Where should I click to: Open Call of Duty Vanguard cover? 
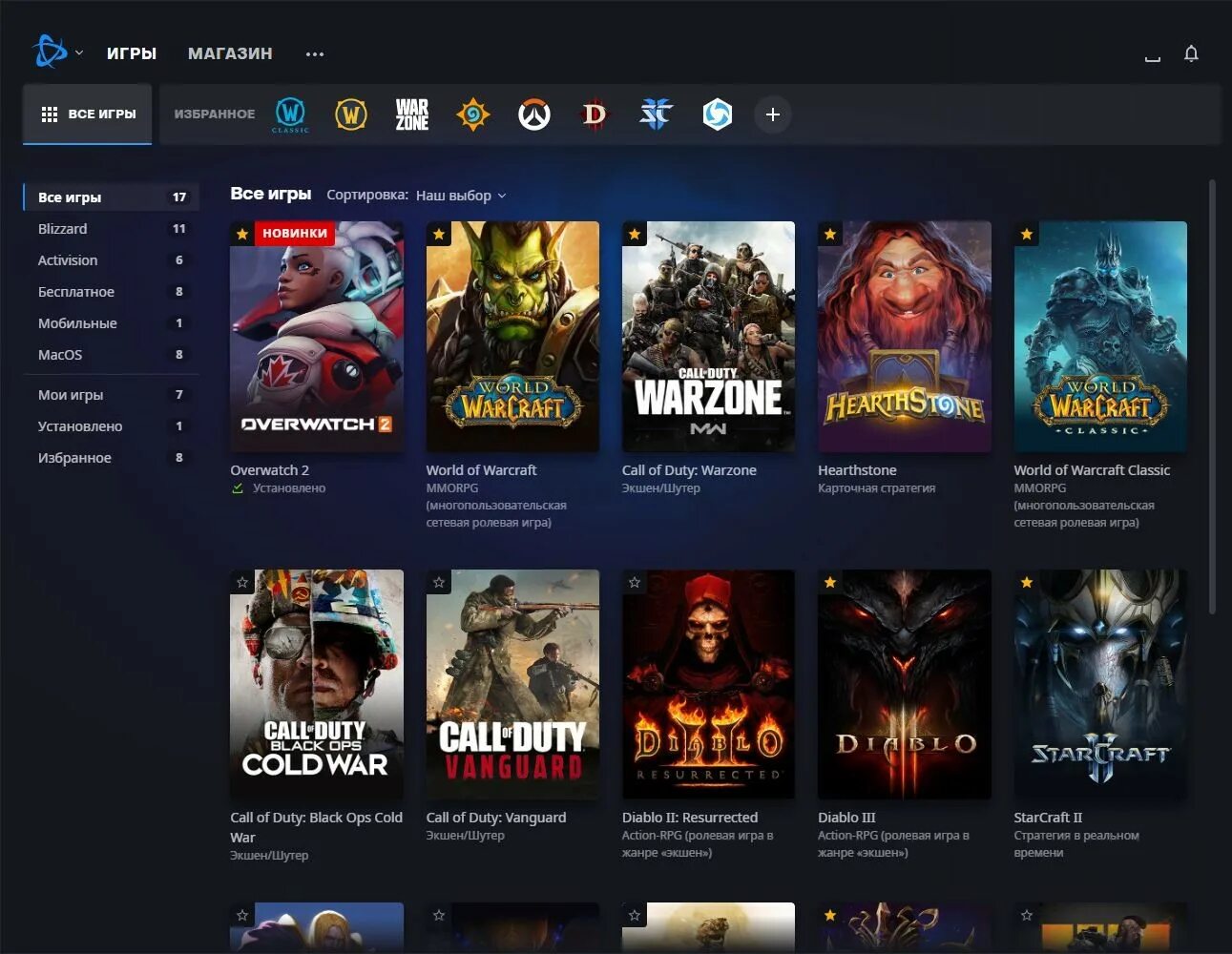tap(512, 685)
